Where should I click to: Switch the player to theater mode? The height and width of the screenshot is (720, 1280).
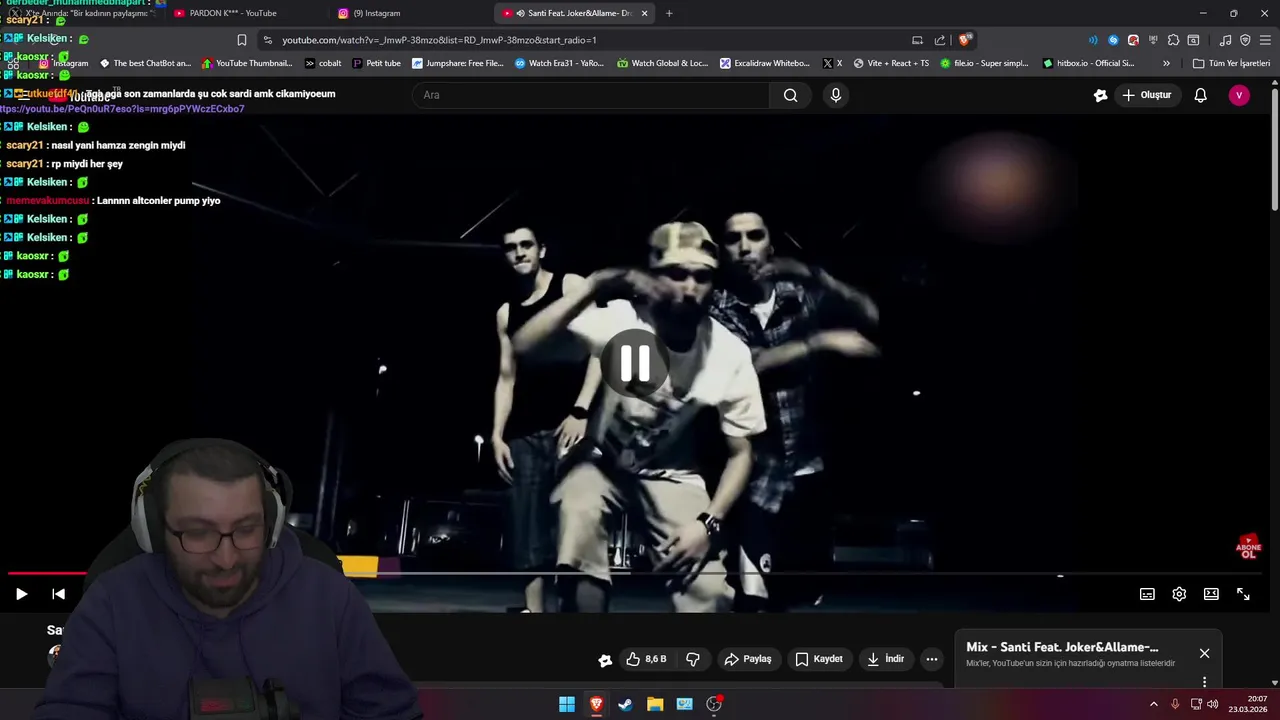point(1211,594)
